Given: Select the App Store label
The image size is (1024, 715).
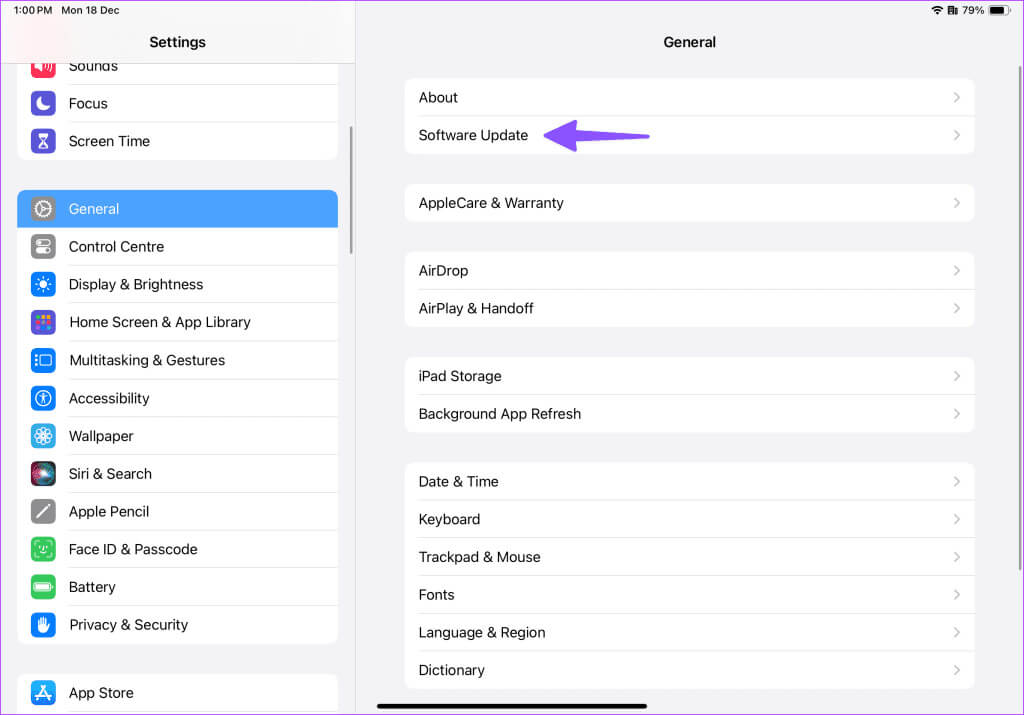Looking at the screenshot, I should (101, 693).
